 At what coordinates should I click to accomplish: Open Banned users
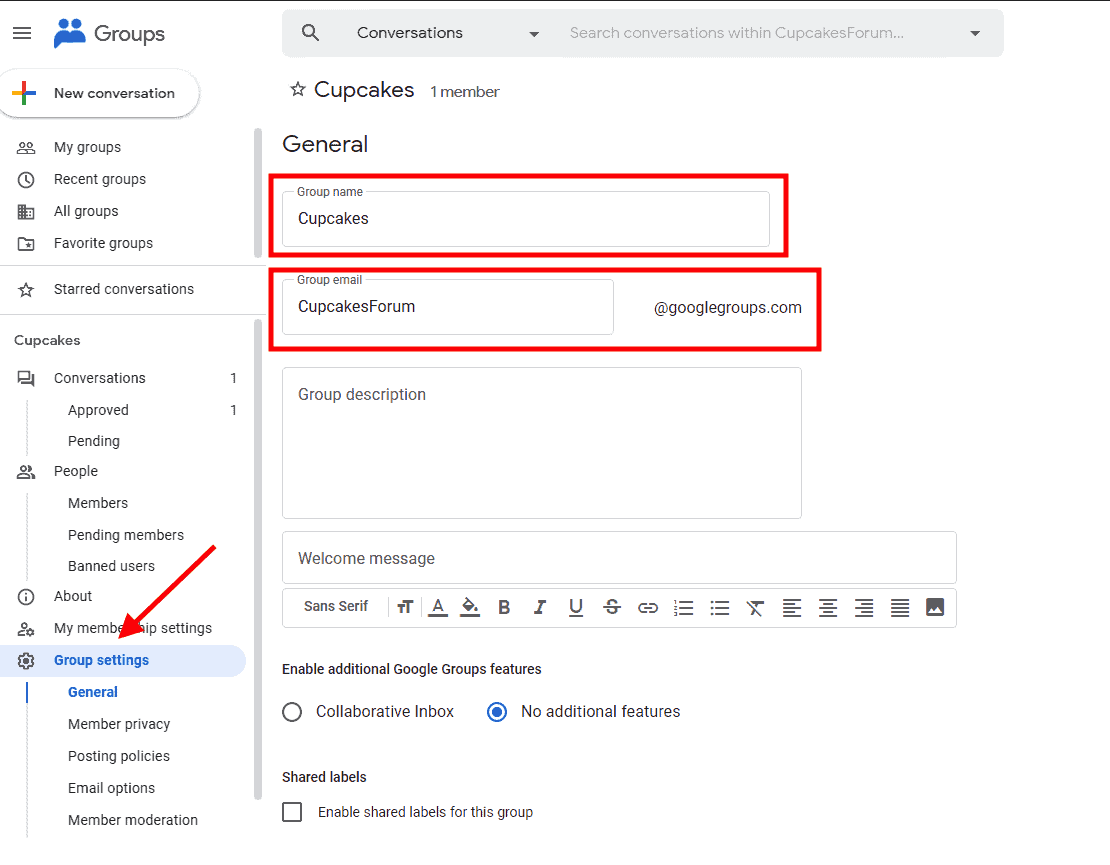coord(111,566)
